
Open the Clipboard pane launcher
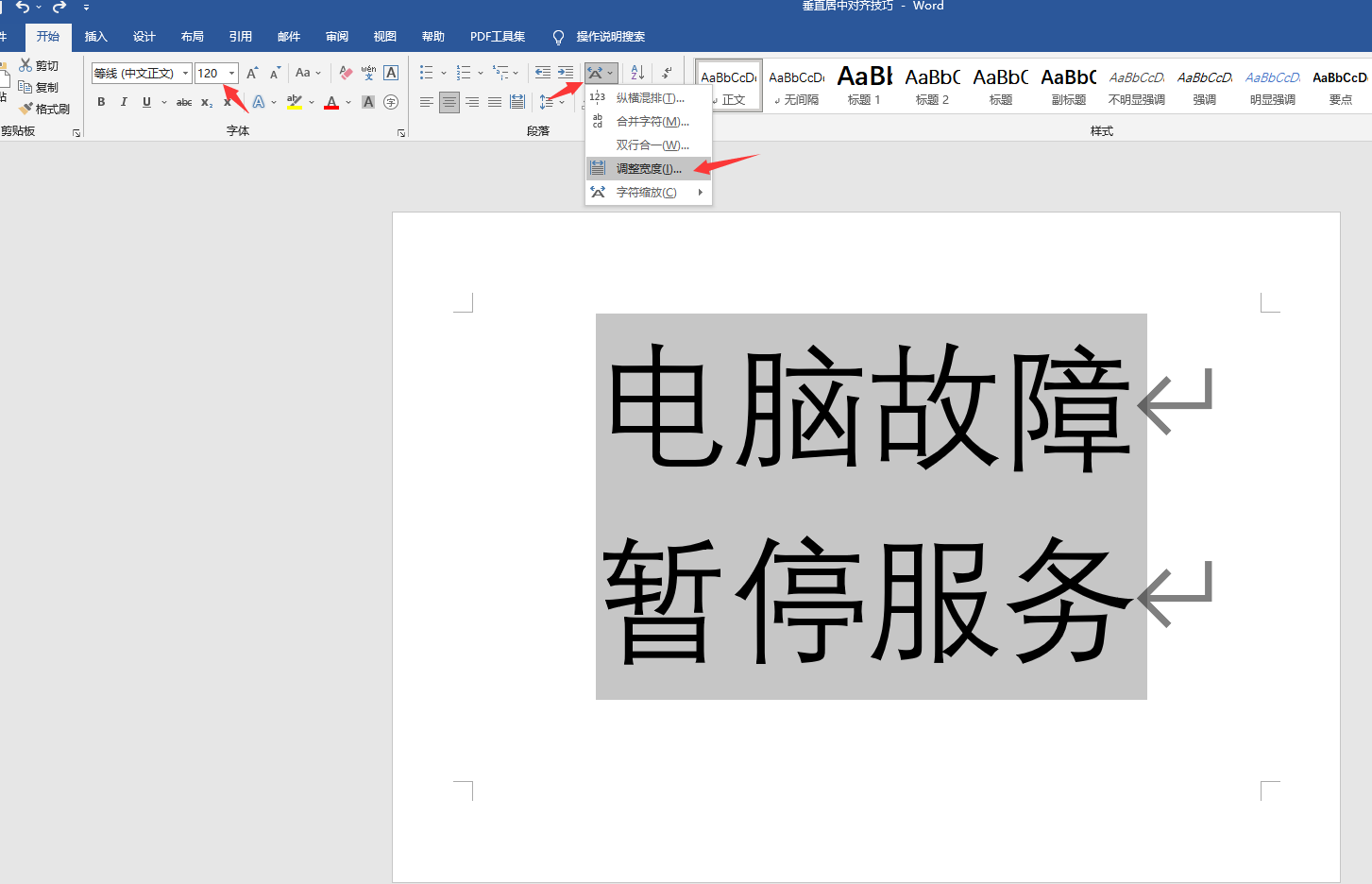(x=76, y=133)
